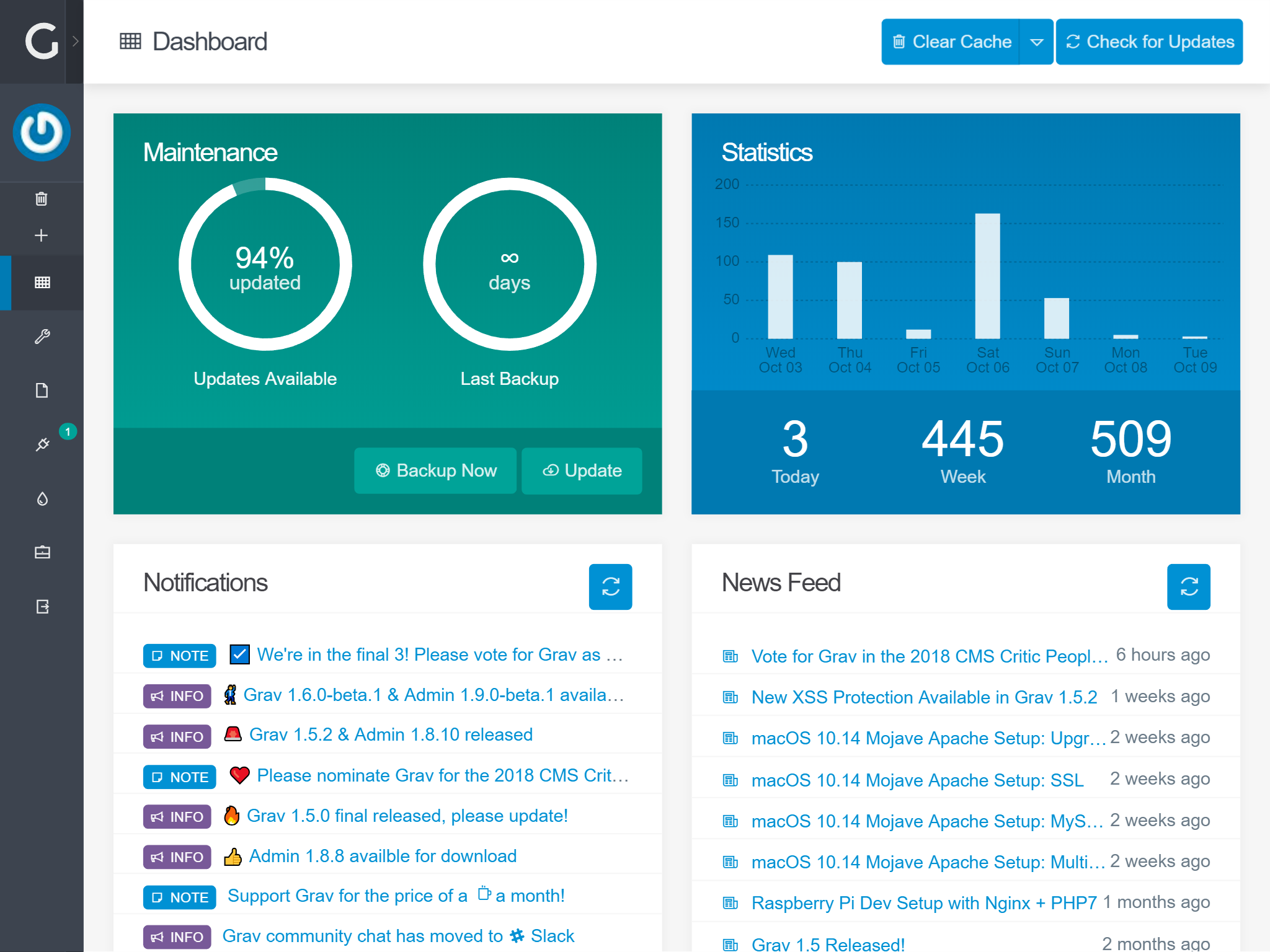Click the Check for Updates button

tap(1149, 42)
